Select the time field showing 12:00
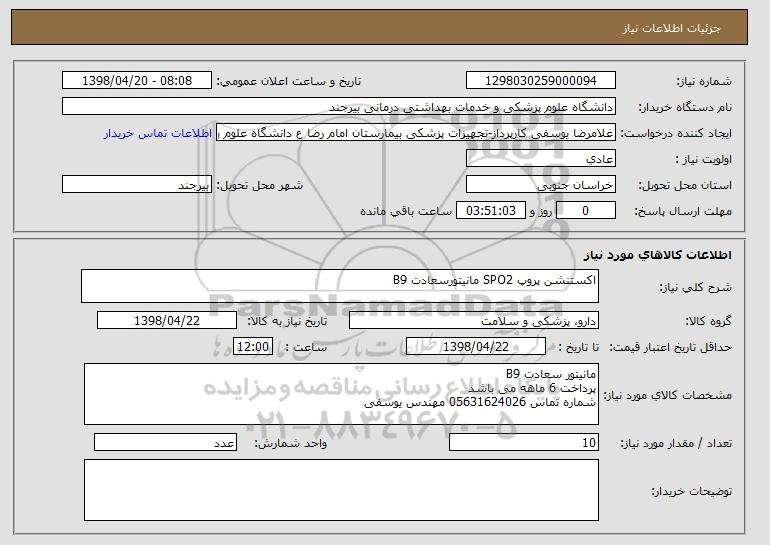 [253, 347]
